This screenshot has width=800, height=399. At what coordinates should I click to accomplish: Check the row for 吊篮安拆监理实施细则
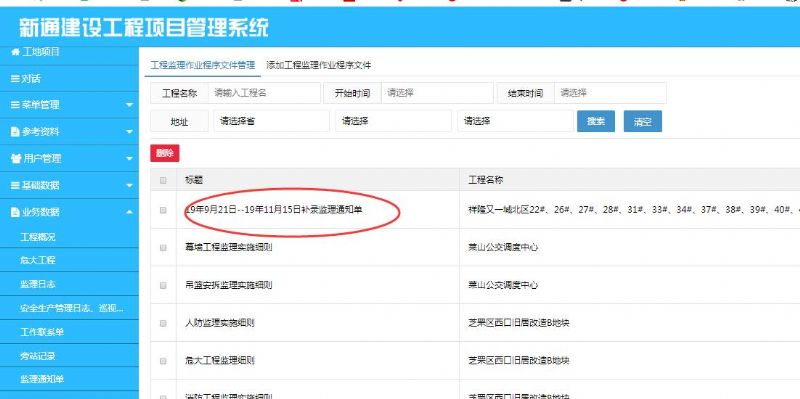pos(163,285)
